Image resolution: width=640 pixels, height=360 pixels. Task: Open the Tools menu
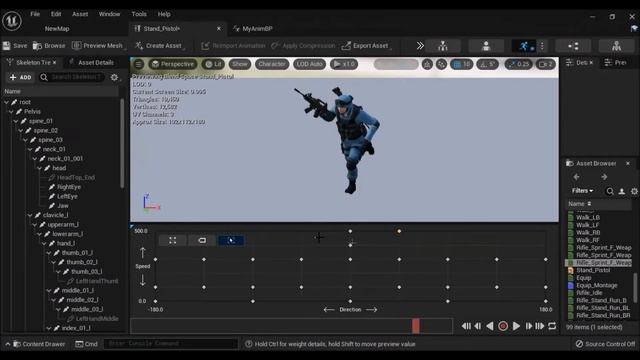(x=139, y=14)
